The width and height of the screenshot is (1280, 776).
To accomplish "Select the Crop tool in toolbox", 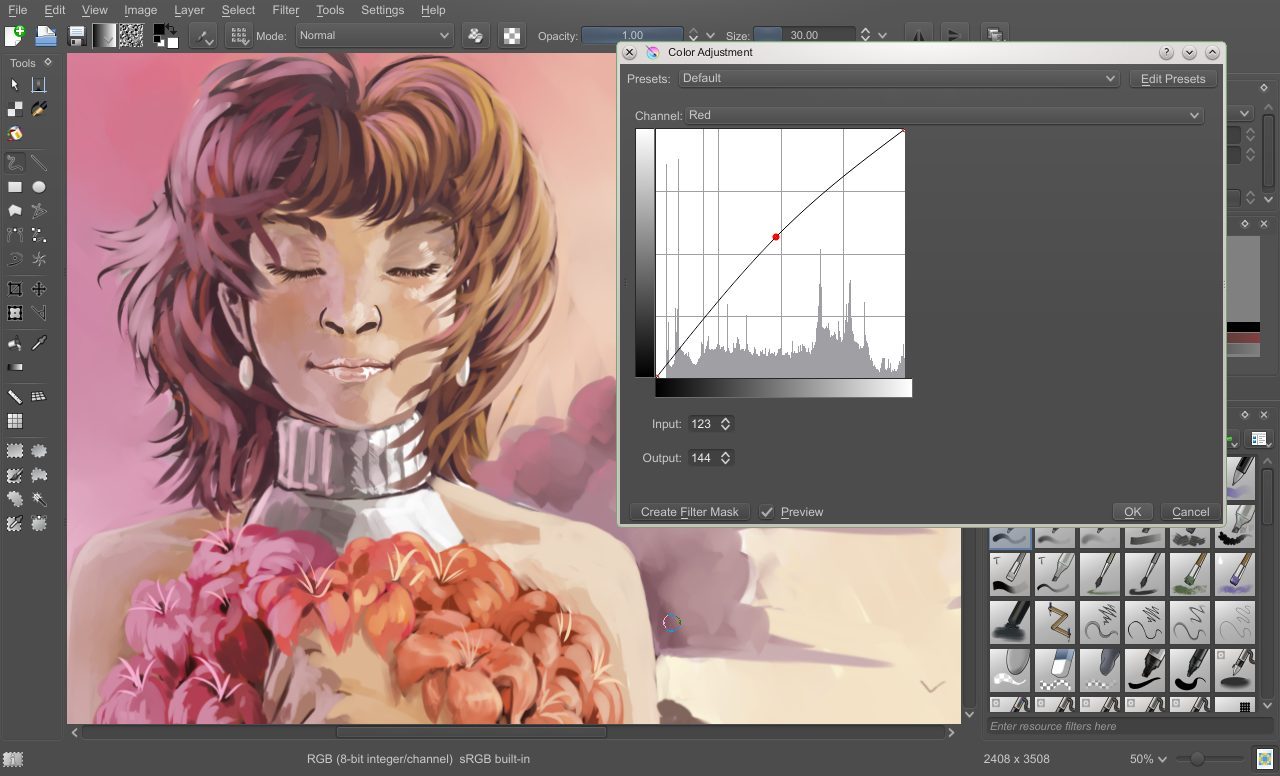I will pyautogui.click(x=15, y=289).
